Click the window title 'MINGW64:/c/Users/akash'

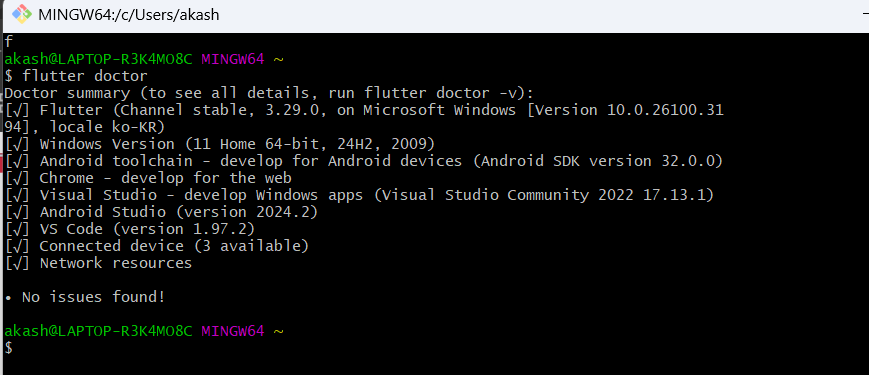click(129, 15)
